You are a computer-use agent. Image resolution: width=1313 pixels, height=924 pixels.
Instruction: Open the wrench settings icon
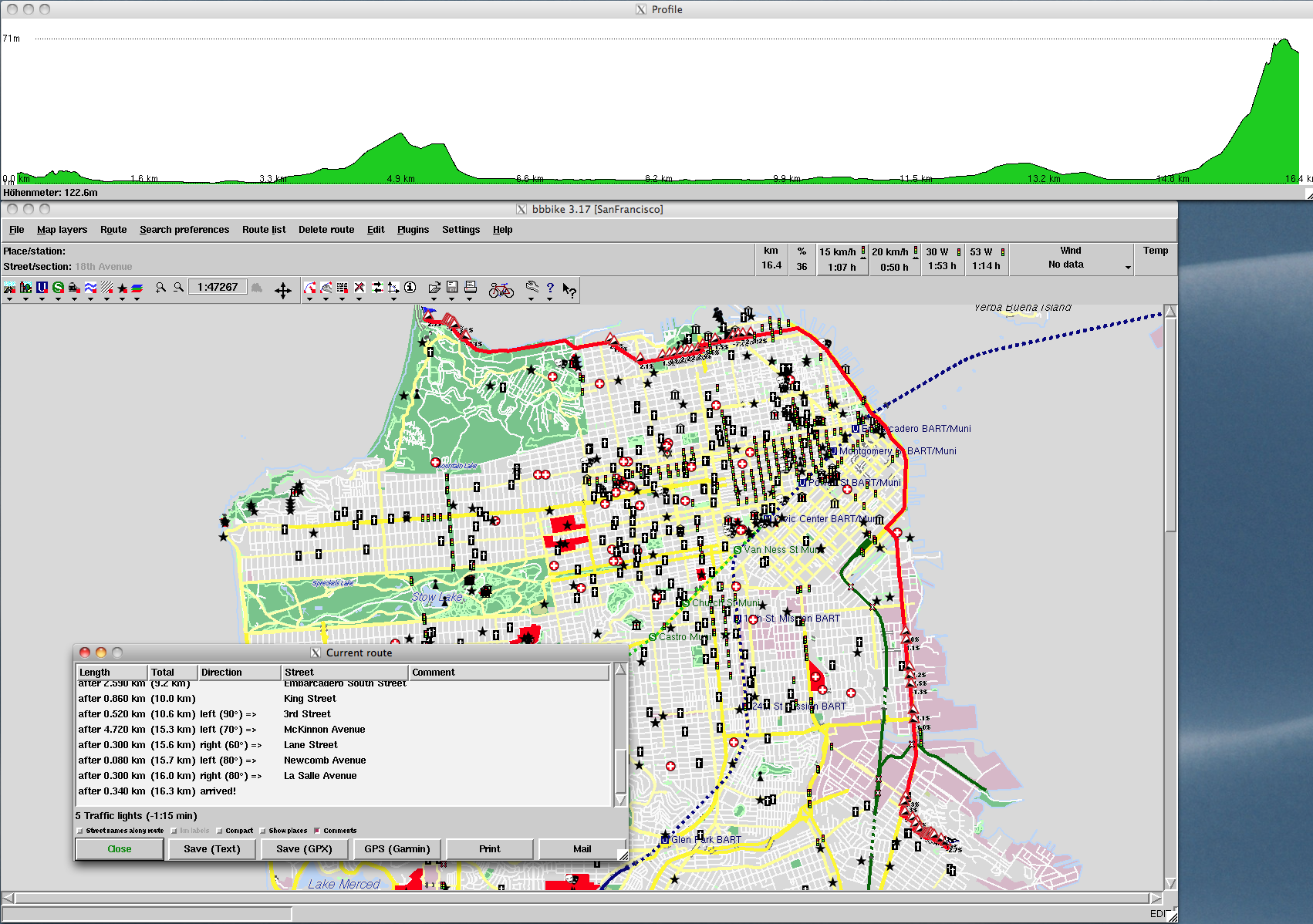532,288
